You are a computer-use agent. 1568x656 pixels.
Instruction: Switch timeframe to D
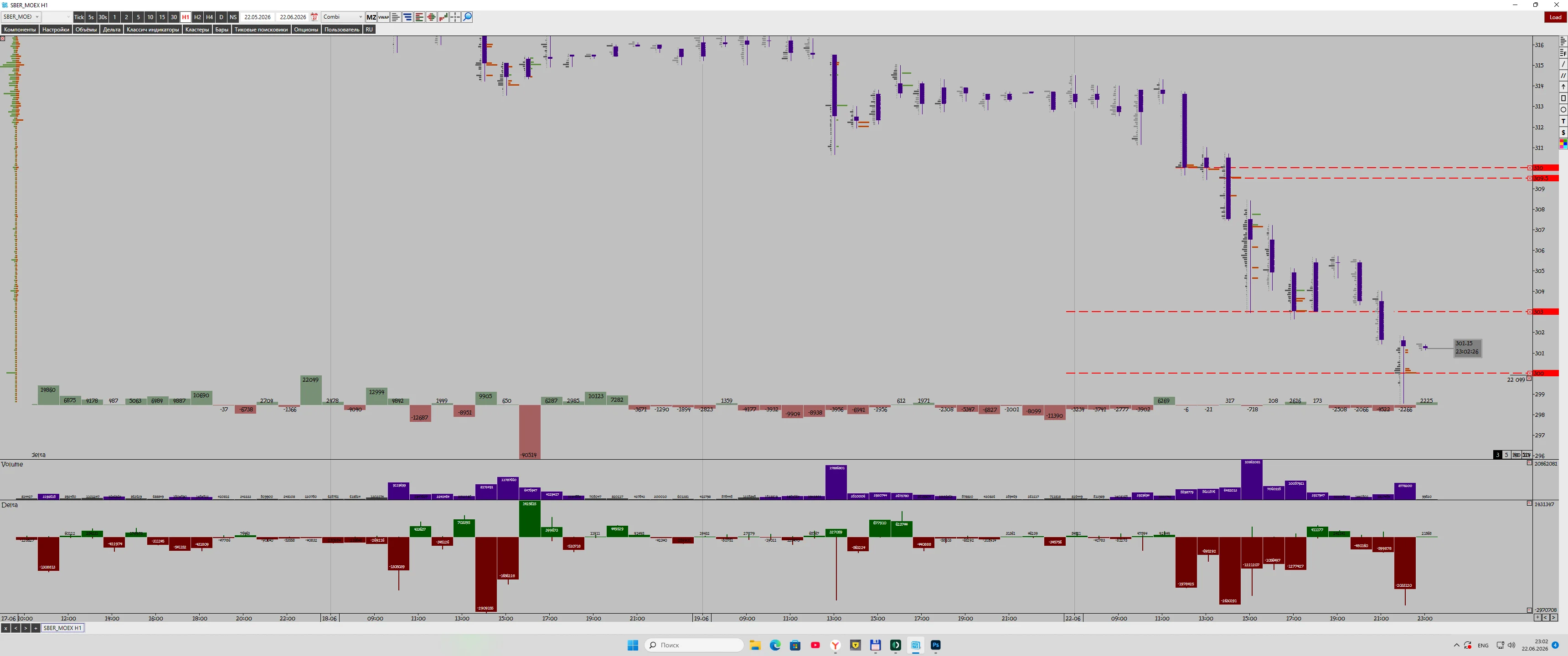click(222, 17)
